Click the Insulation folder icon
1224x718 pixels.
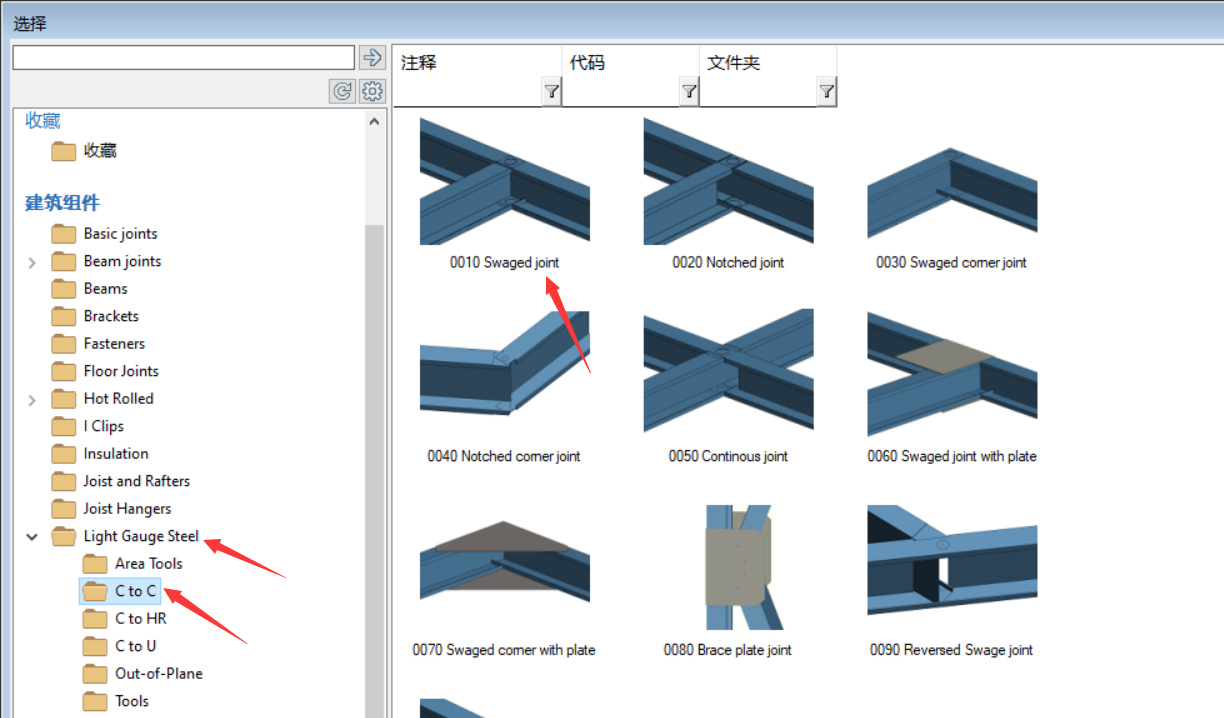[64, 454]
